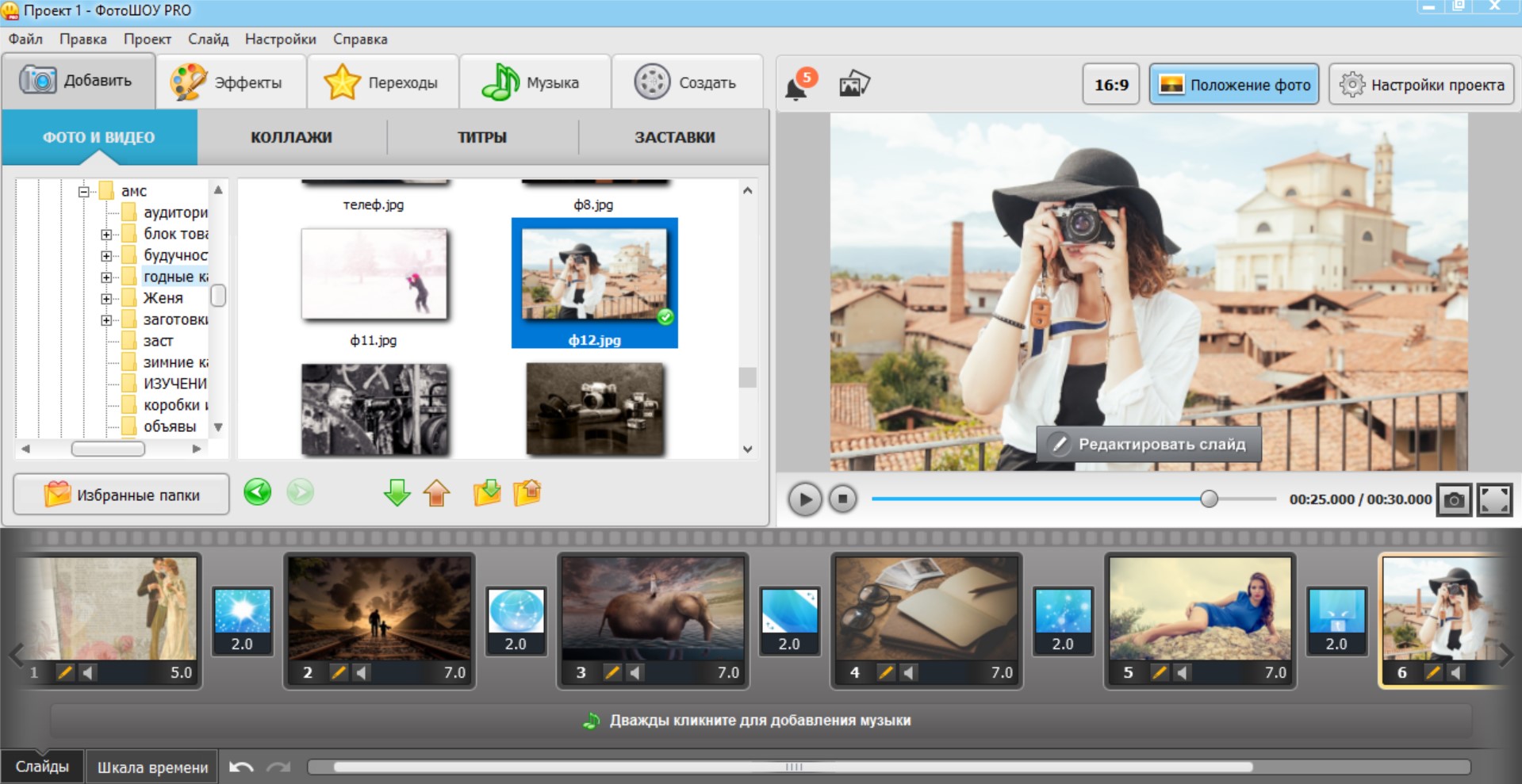Image resolution: width=1522 pixels, height=784 pixels.
Task: Collapse the амс folder tree node
Action: [x=84, y=191]
